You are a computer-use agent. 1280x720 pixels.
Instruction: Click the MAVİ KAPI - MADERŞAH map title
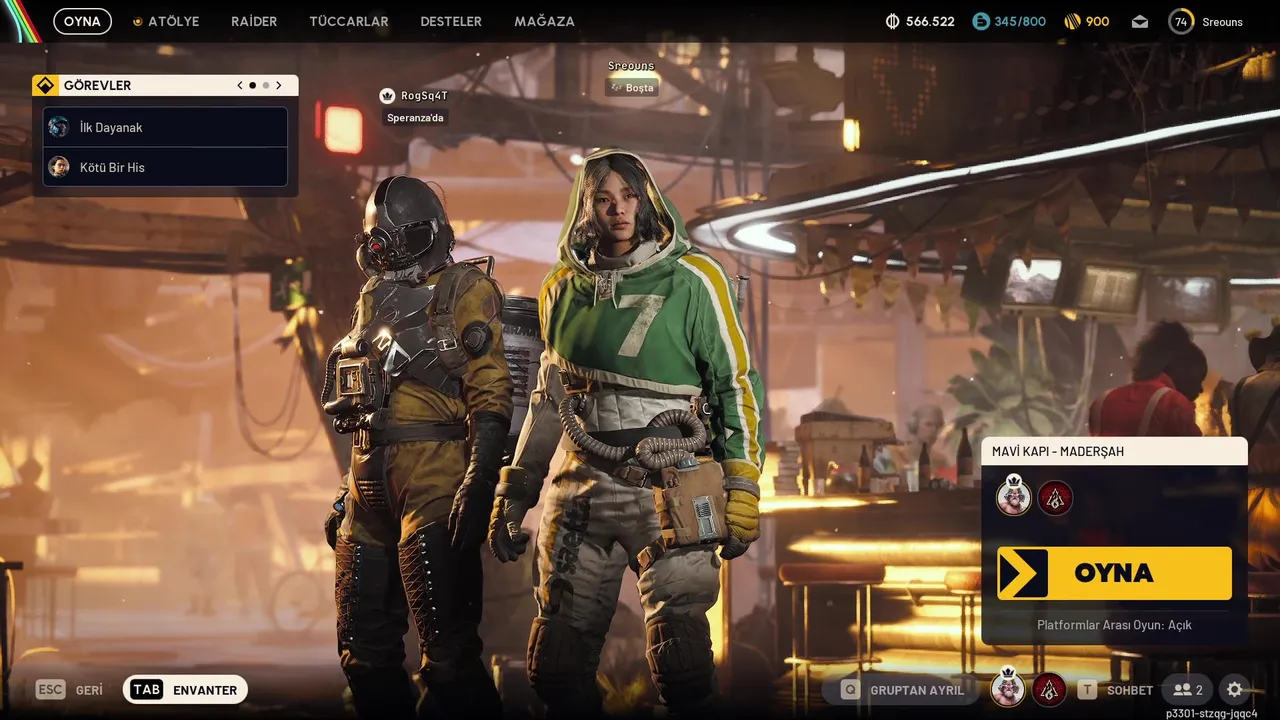[x=1058, y=451]
